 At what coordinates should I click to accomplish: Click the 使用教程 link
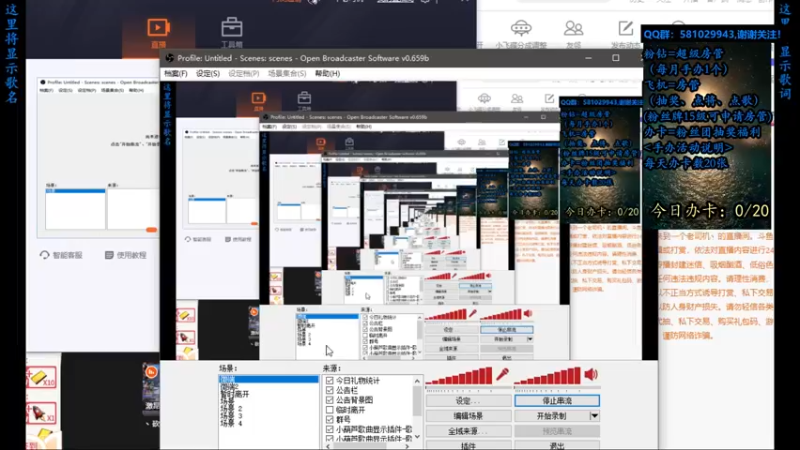click(126, 255)
